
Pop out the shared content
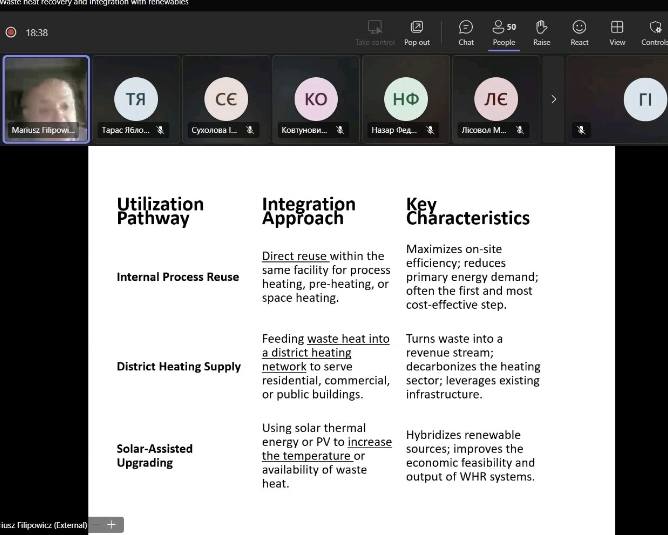(x=416, y=32)
